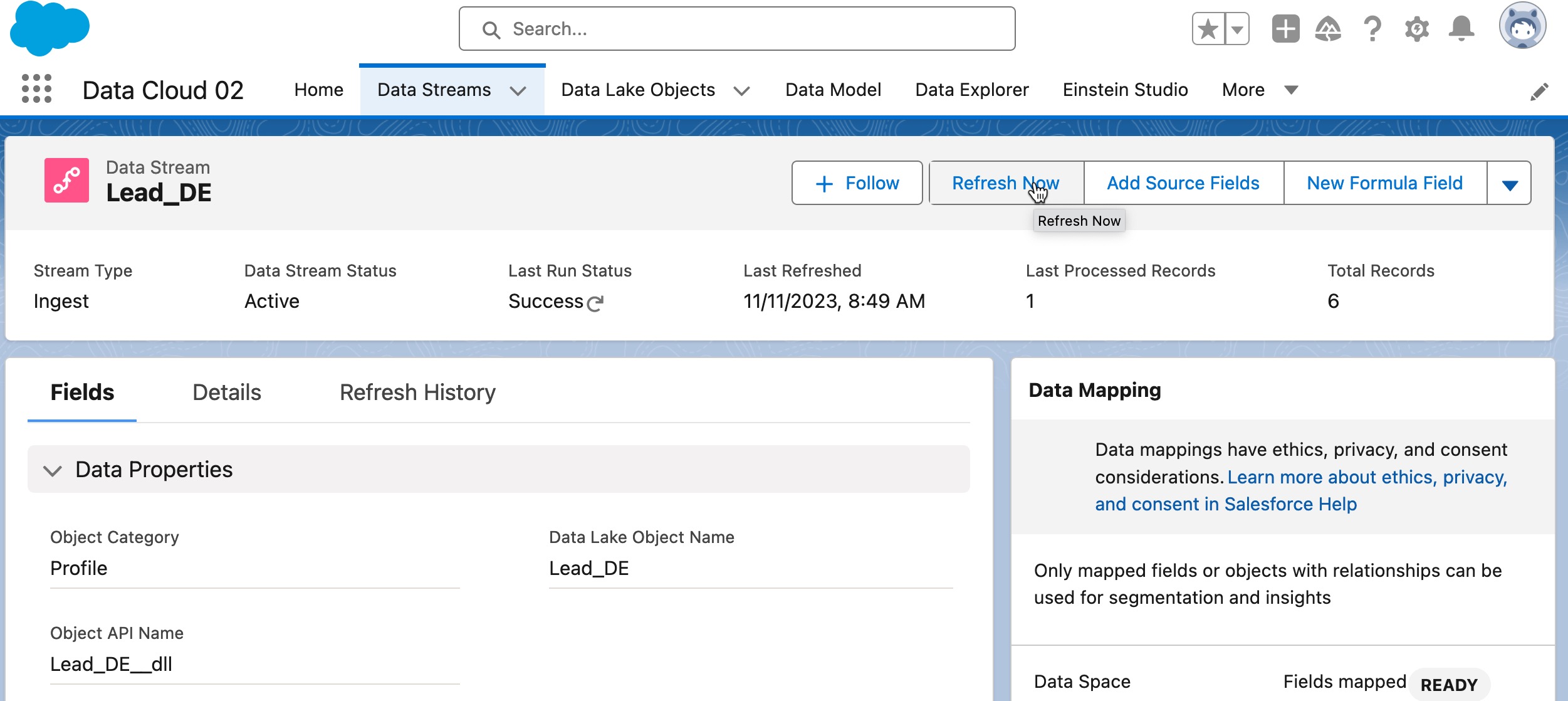Expand the Data Lake Objects chevron

tap(741, 92)
